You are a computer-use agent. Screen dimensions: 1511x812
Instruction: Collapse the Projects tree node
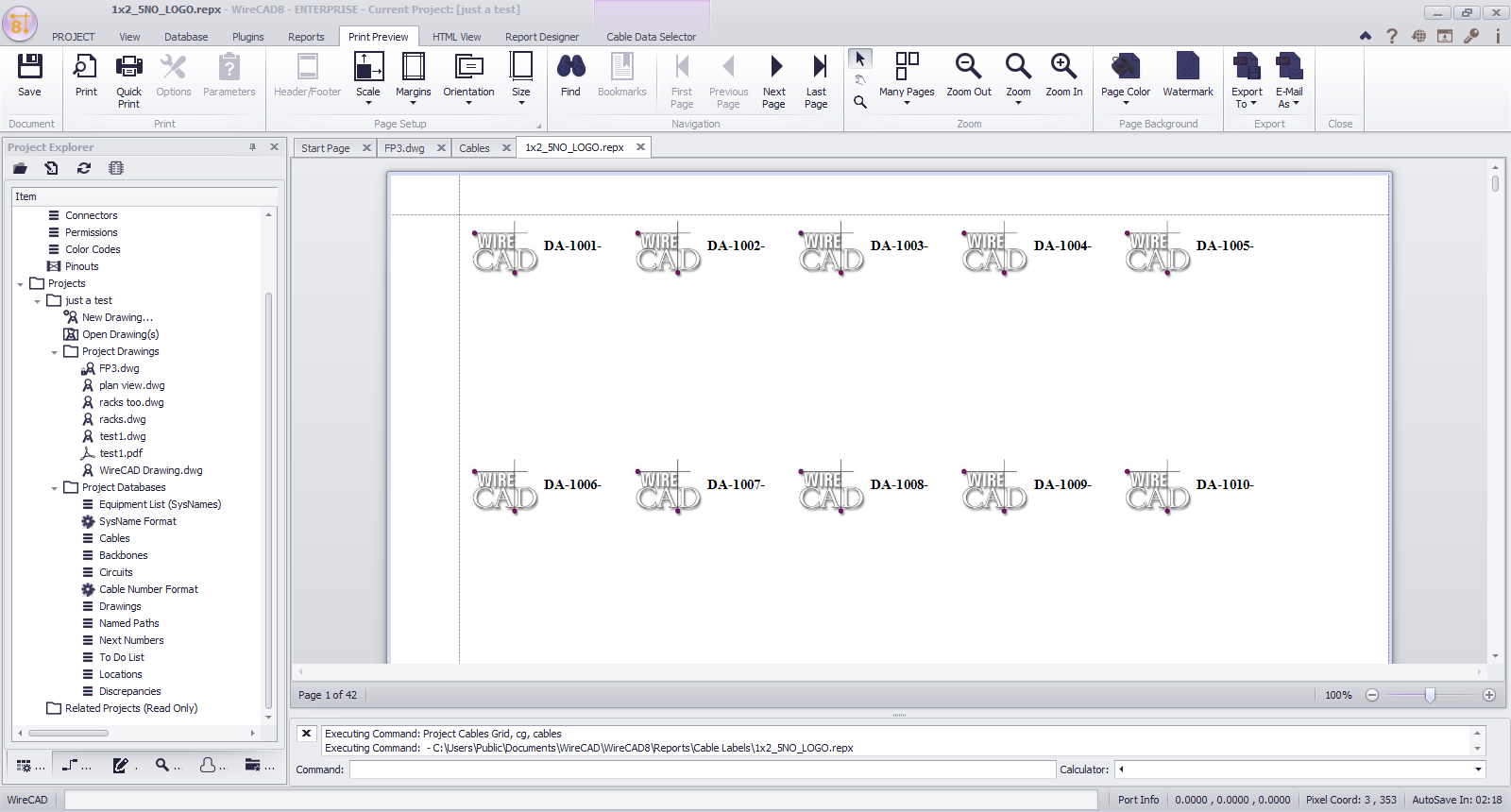[20, 284]
